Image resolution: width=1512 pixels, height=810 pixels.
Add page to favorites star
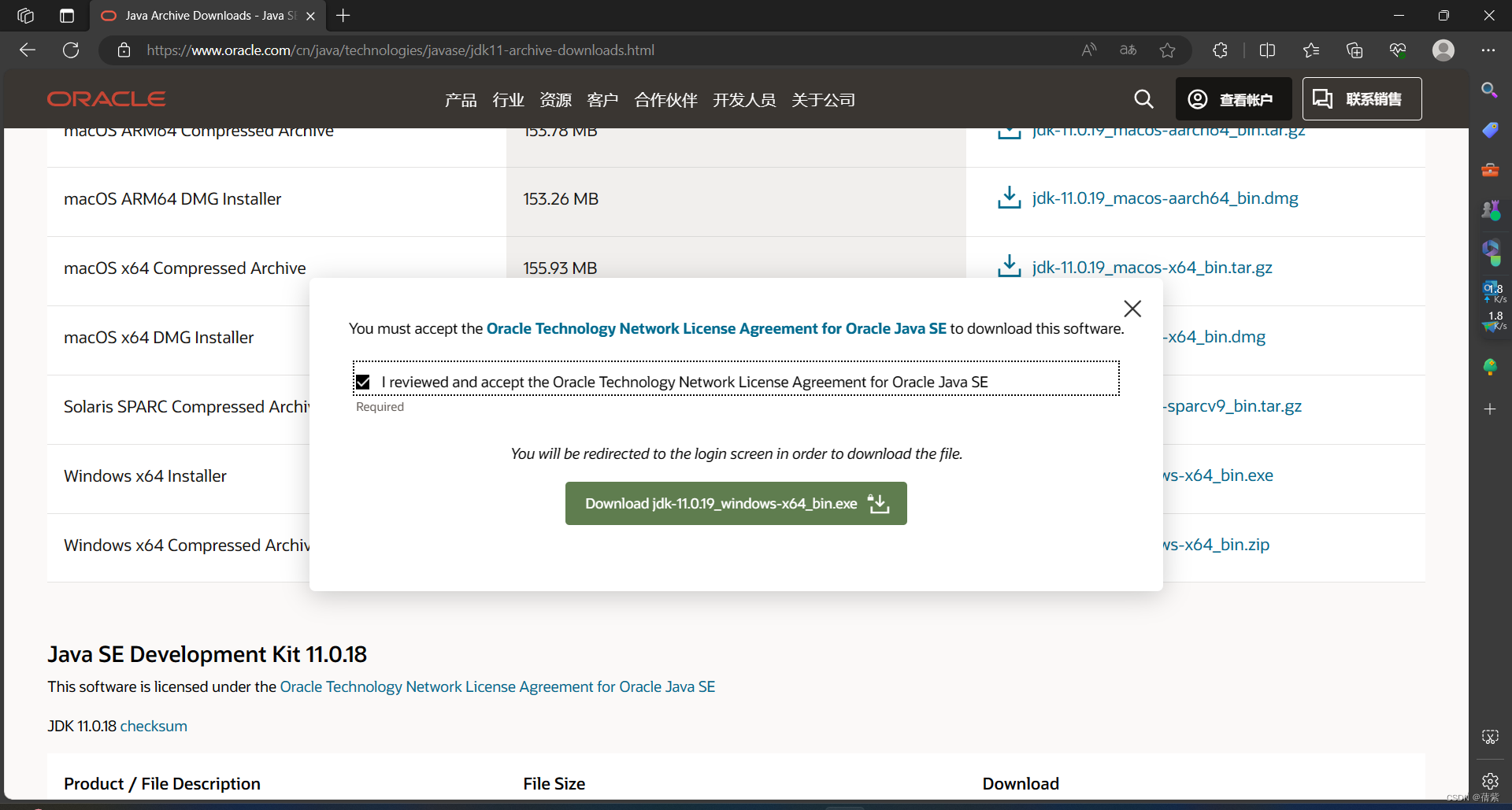point(1167,50)
